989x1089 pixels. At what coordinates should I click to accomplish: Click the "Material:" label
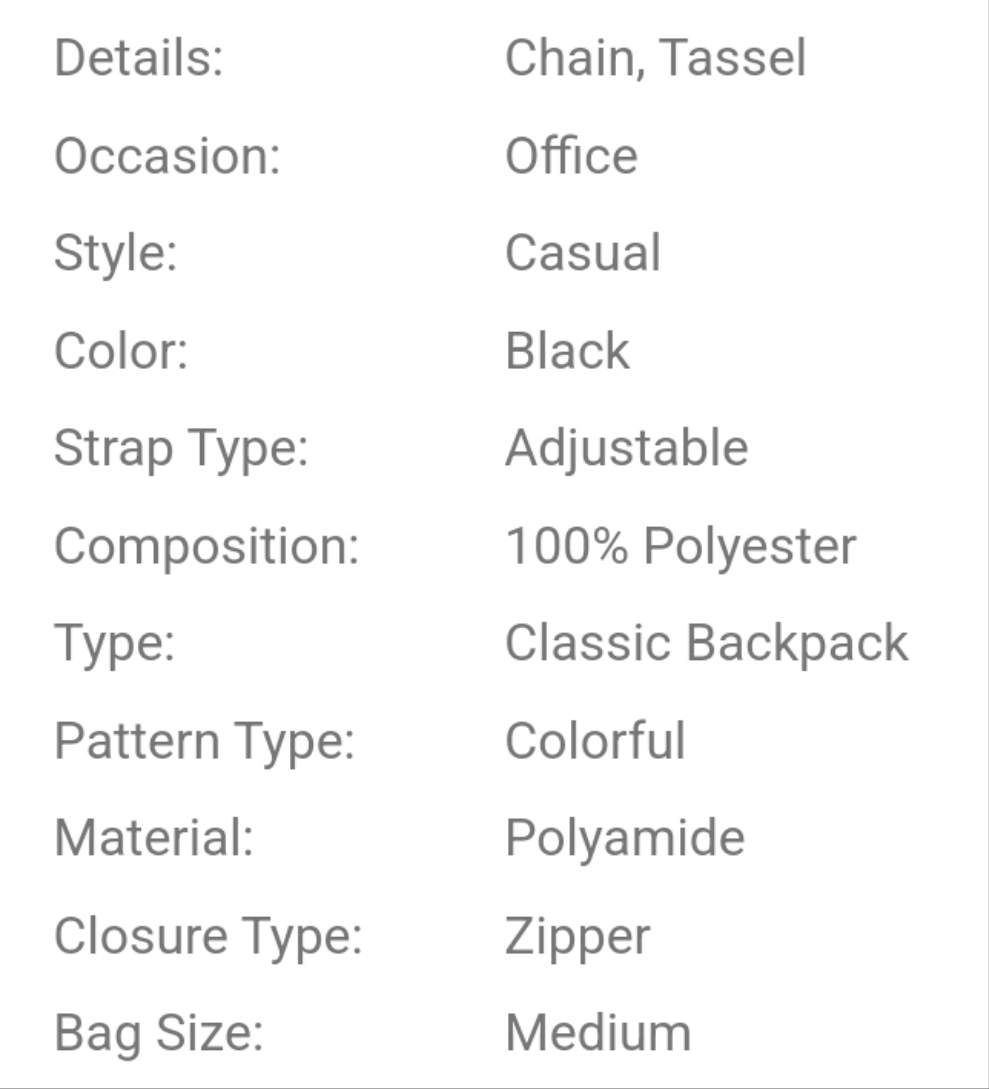[x=154, y=838]
